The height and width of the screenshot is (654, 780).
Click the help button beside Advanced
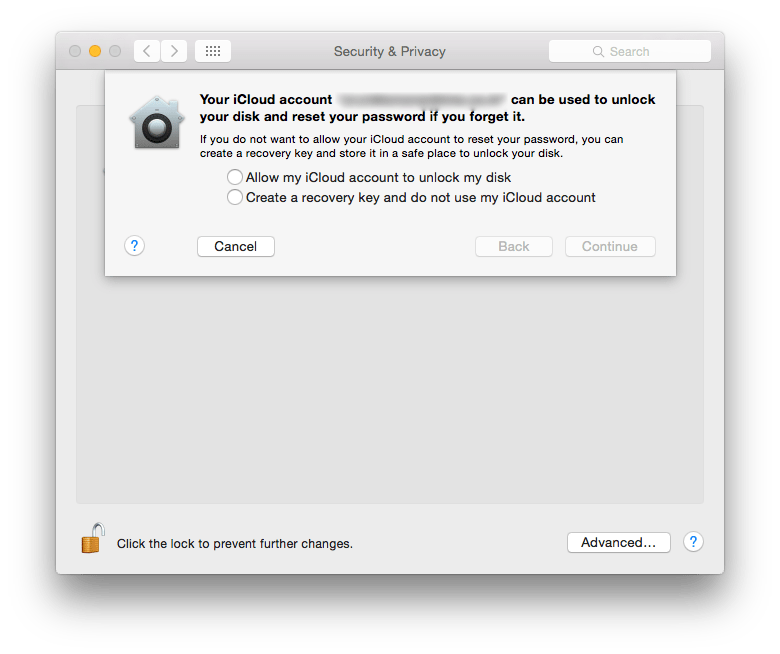(x=694, y=542)
